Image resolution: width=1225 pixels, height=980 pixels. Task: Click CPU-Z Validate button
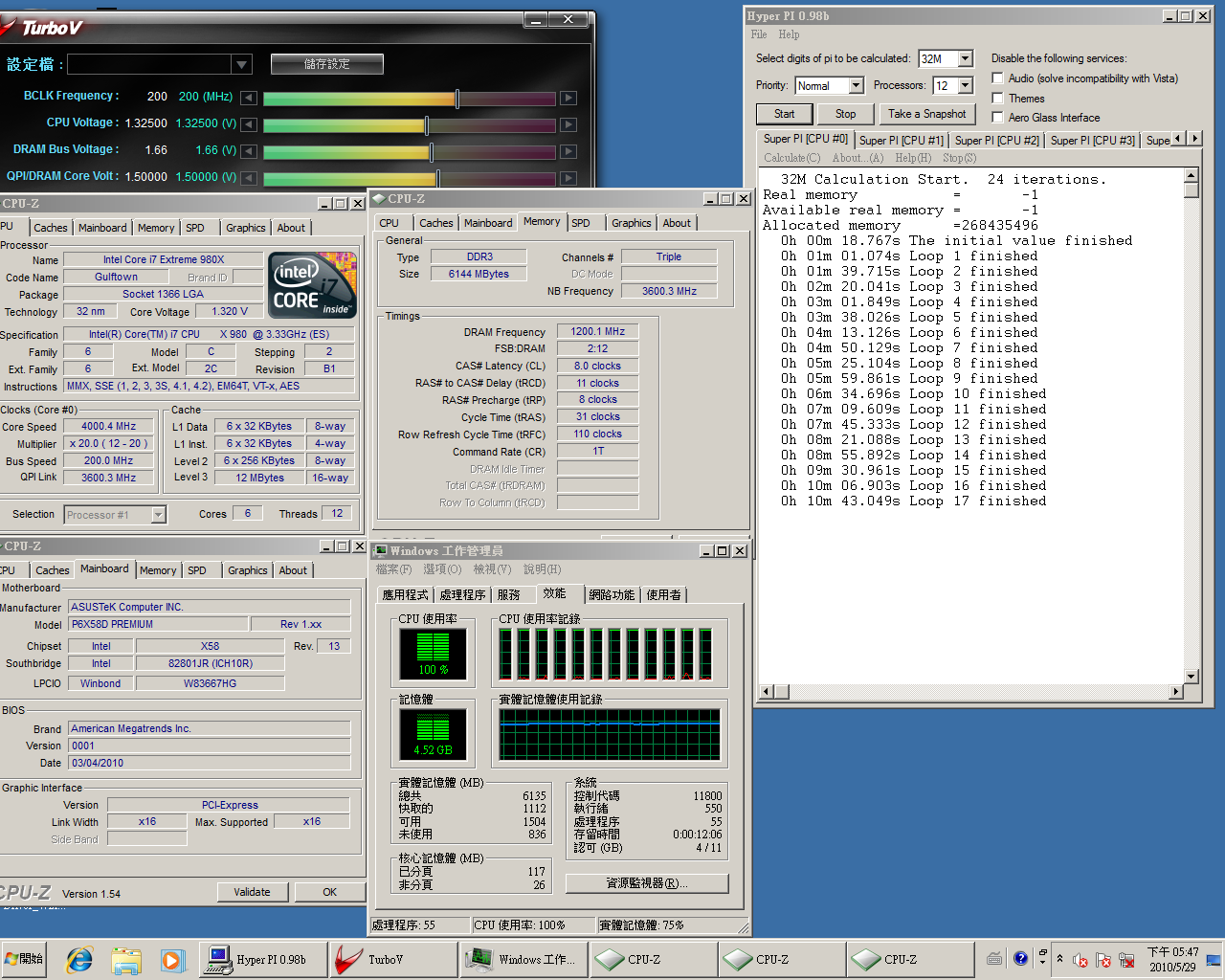click(x=252, y=892)
